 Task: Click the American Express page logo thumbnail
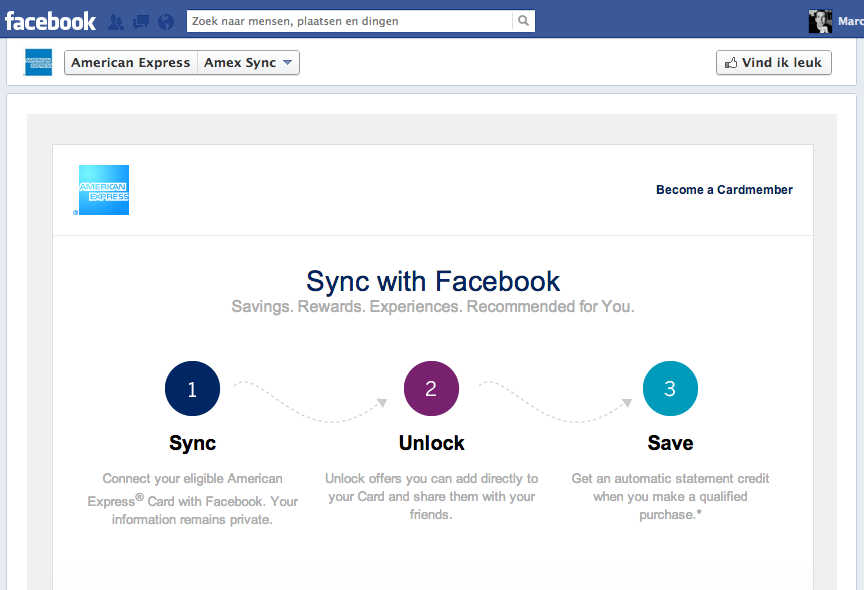click(x=39, y=62)
